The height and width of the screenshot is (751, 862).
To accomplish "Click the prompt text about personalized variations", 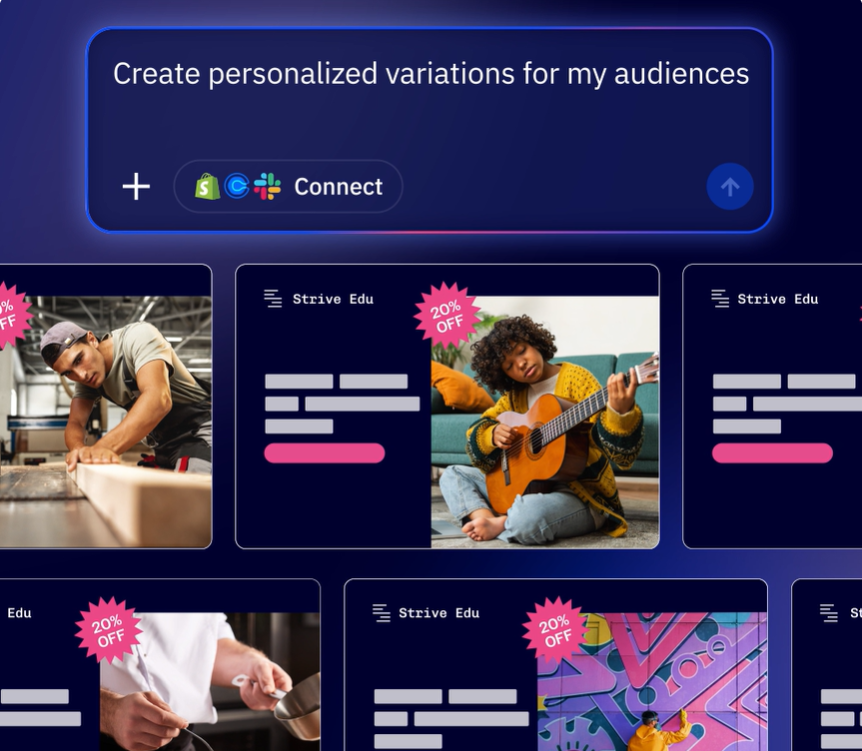I will point(431,74).
